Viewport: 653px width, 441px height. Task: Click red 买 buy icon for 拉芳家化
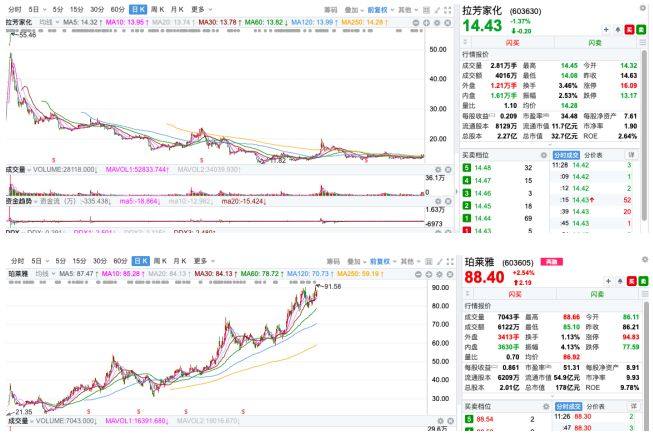[629, 30]
